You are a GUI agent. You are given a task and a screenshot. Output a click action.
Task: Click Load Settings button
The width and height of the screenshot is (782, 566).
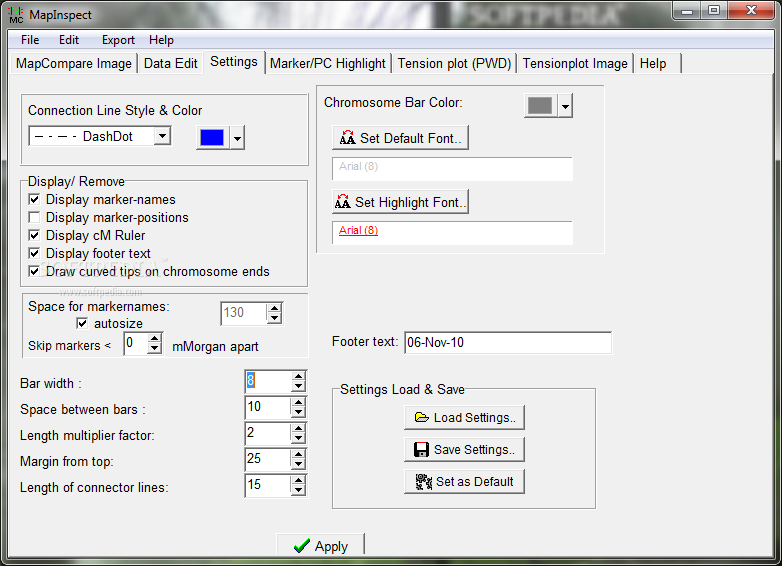tap(464, 417)
